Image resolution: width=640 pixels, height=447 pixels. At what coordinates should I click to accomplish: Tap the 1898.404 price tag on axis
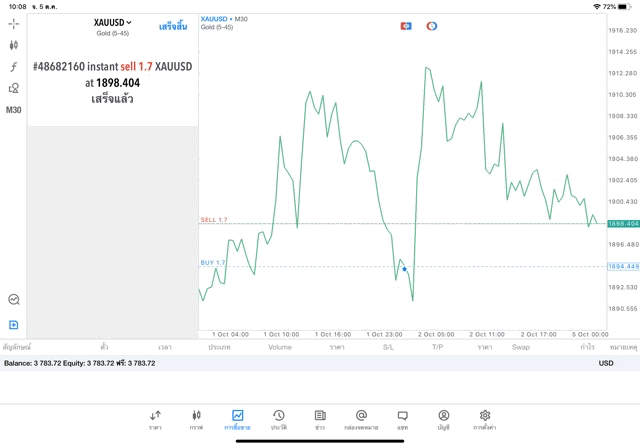623,224
